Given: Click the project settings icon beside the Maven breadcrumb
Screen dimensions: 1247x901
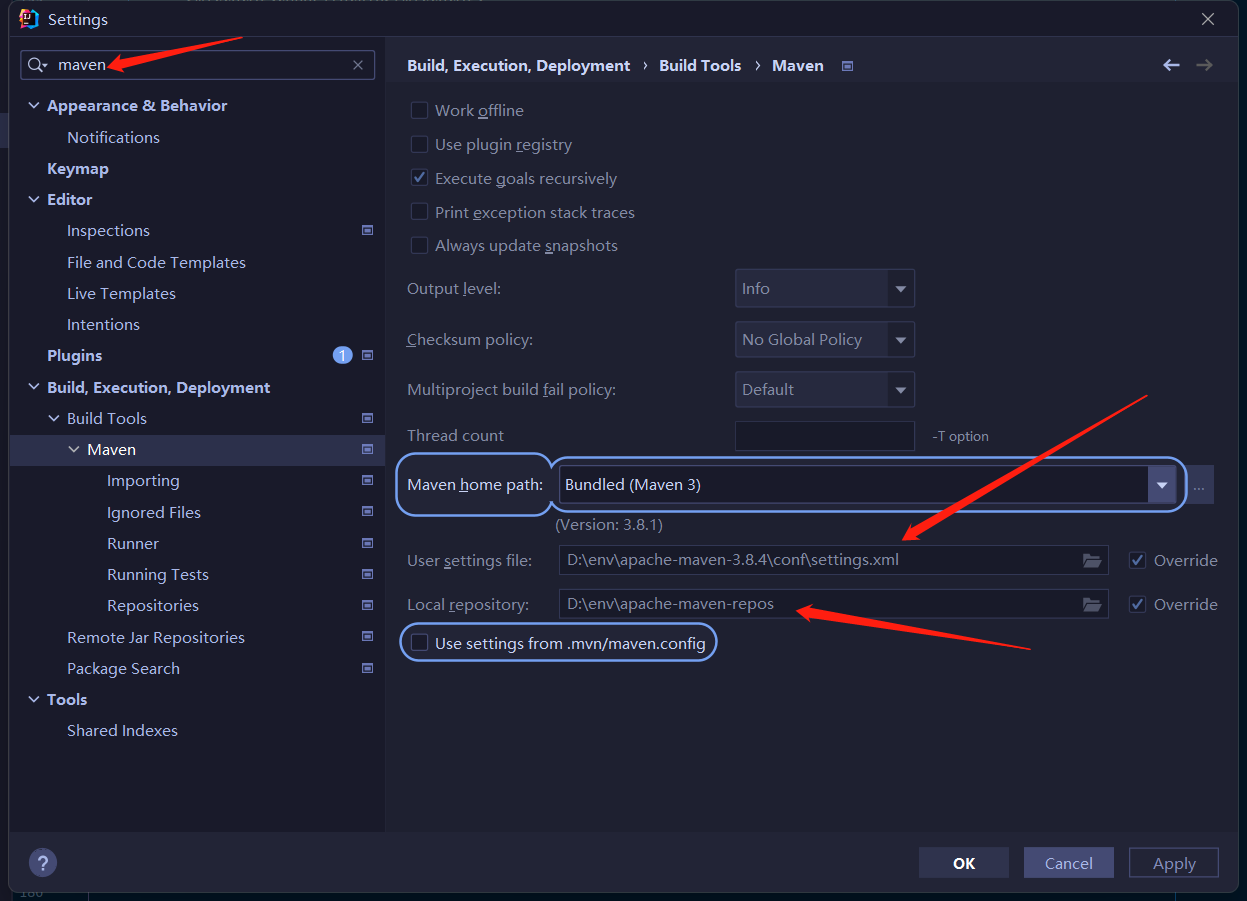Looking at the screenshot, I should (848, 66).
